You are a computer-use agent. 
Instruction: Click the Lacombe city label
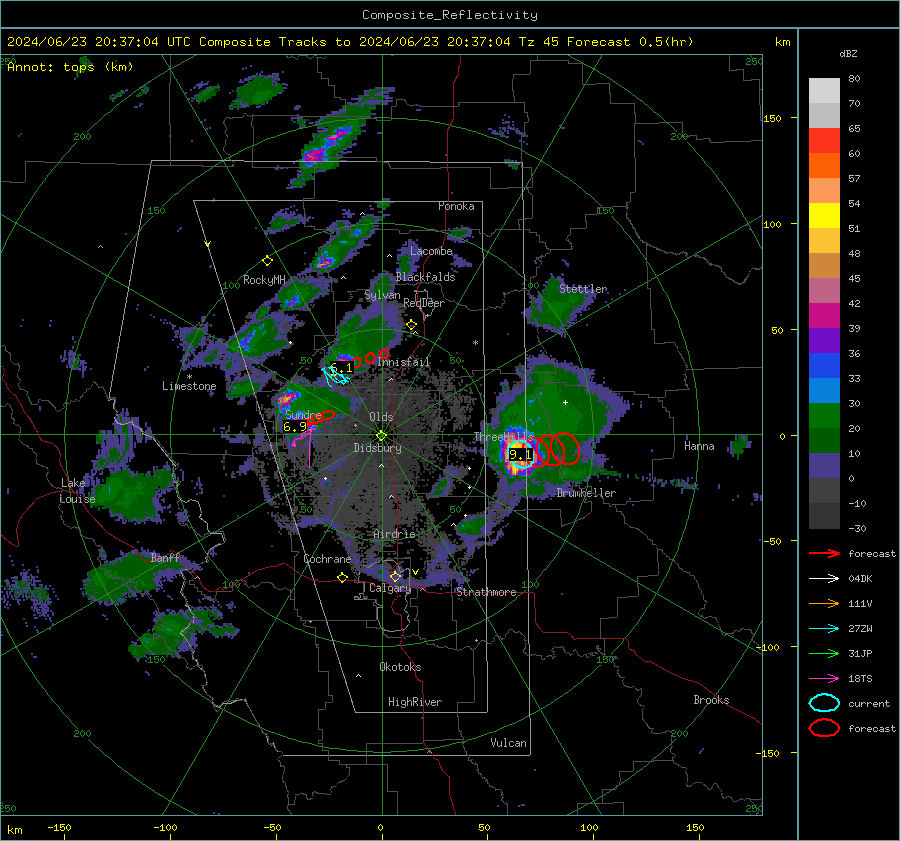431,251
